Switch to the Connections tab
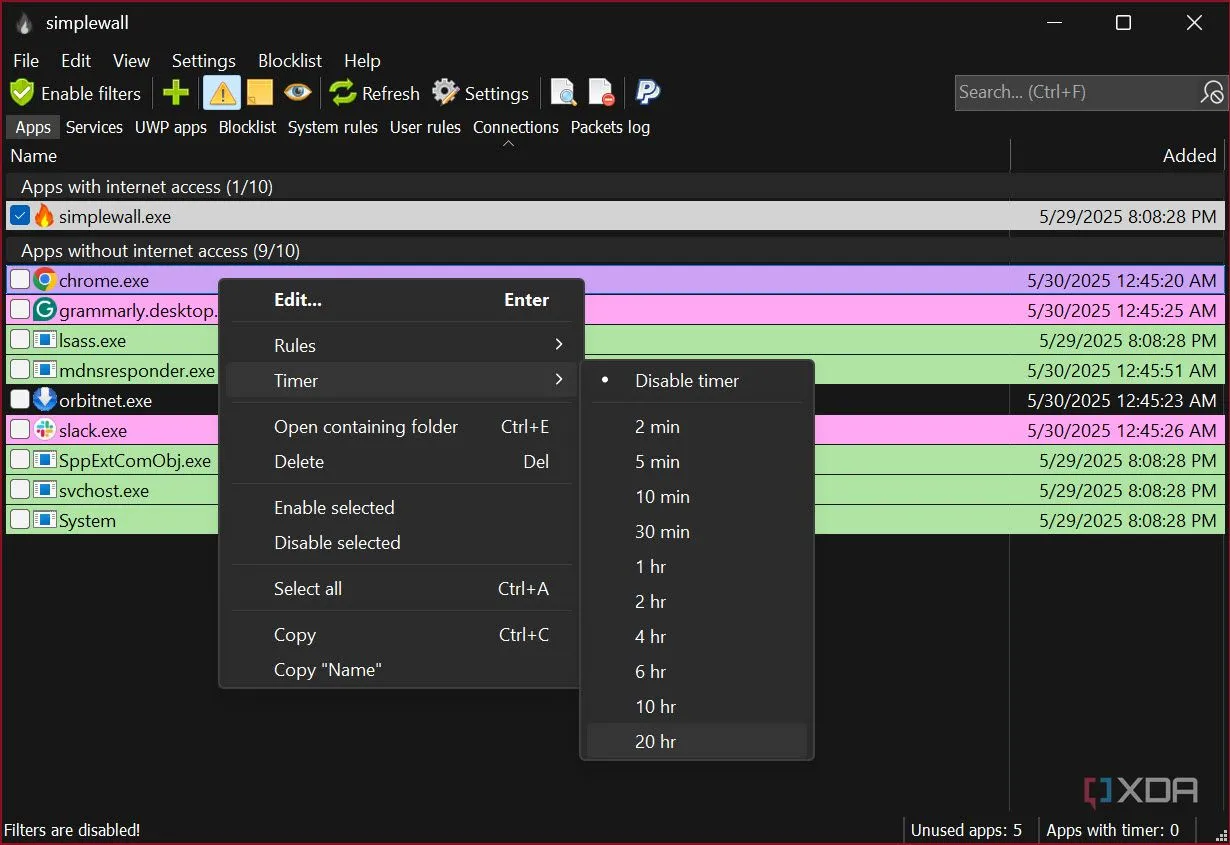 pyautogui.click(x=516, y=127)
